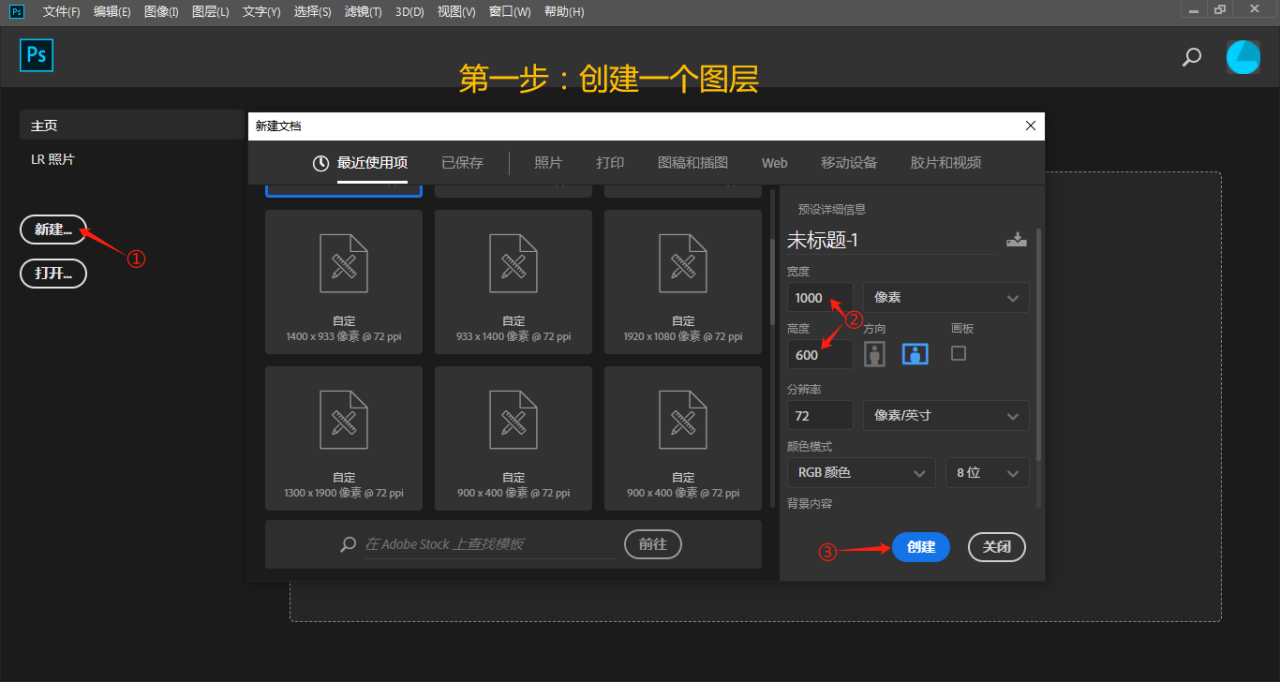The height and width of the screenshot is (682, 1280).
Task: Click the 关闭 button in dialog
Action: coord(997,547)
